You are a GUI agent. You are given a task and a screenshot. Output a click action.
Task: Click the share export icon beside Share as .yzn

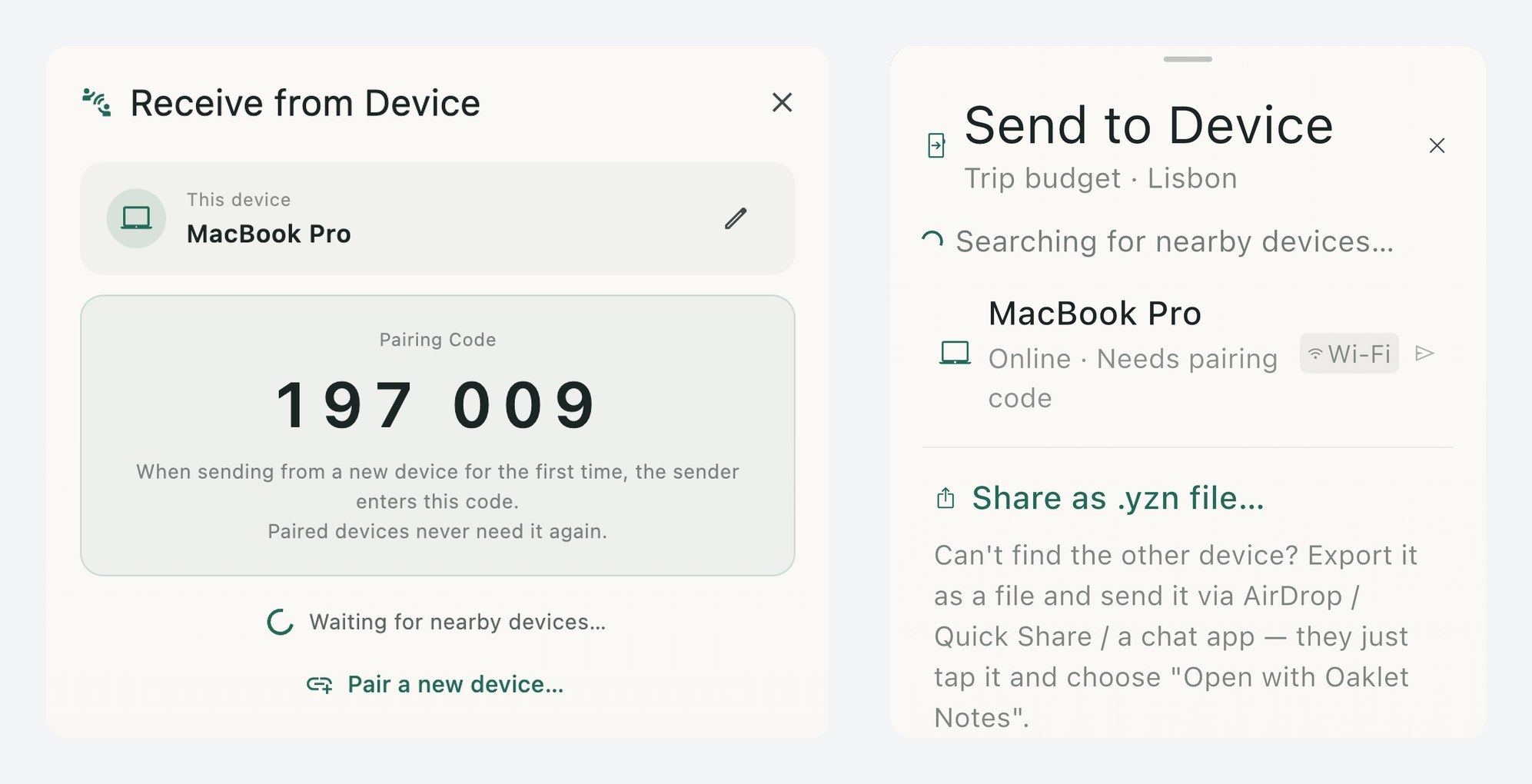point(945,499)
